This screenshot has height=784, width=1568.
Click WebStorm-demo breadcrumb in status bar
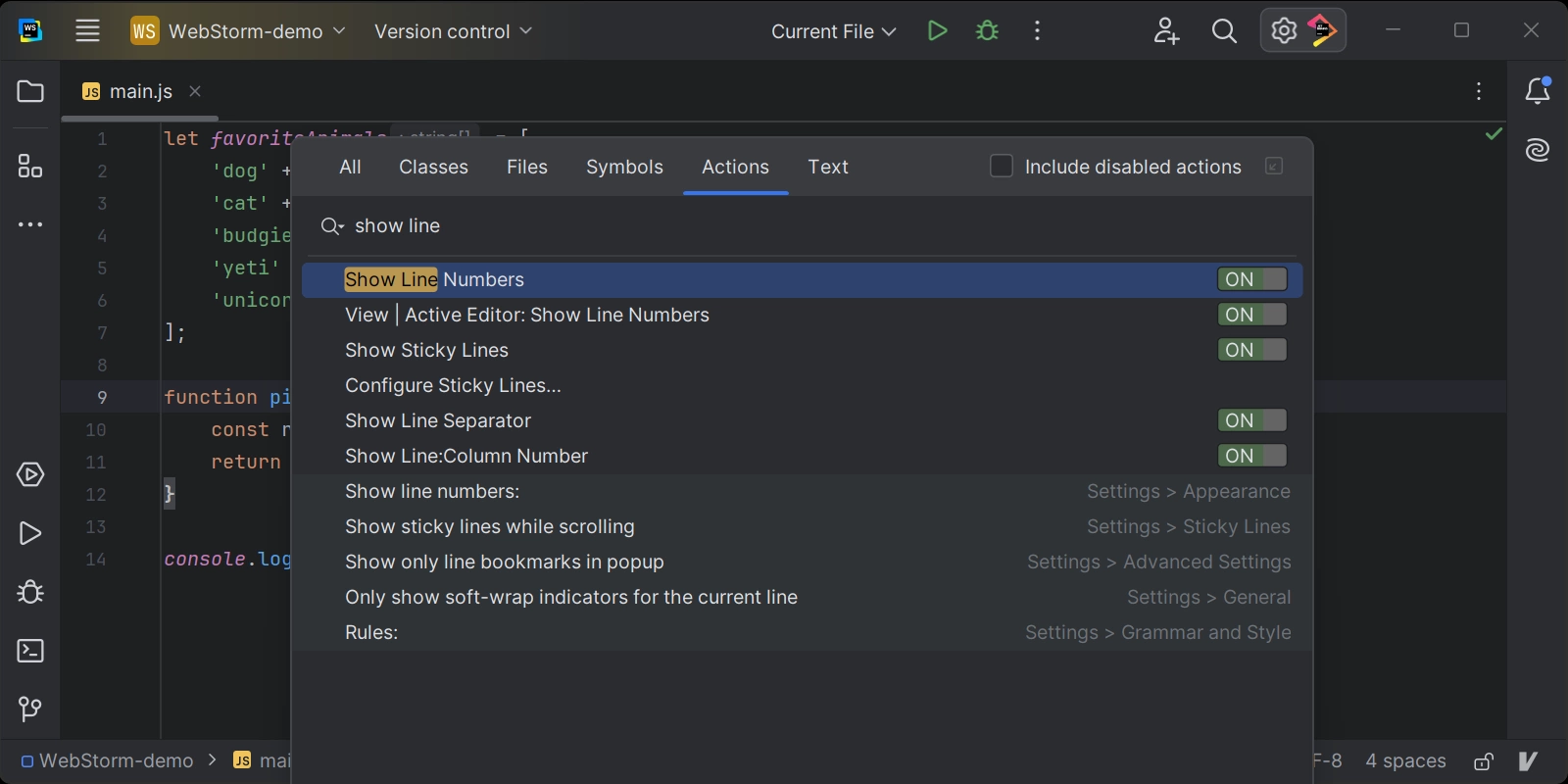[108, 760]
